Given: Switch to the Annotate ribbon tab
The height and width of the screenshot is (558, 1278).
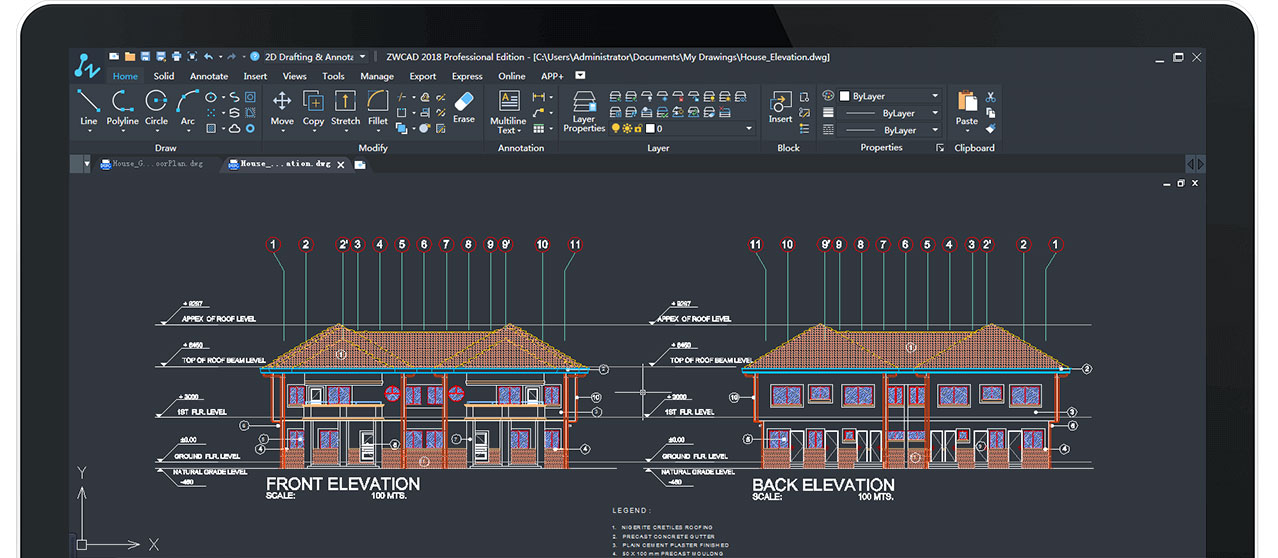Looking at the screenshot, I should point(209,76).
